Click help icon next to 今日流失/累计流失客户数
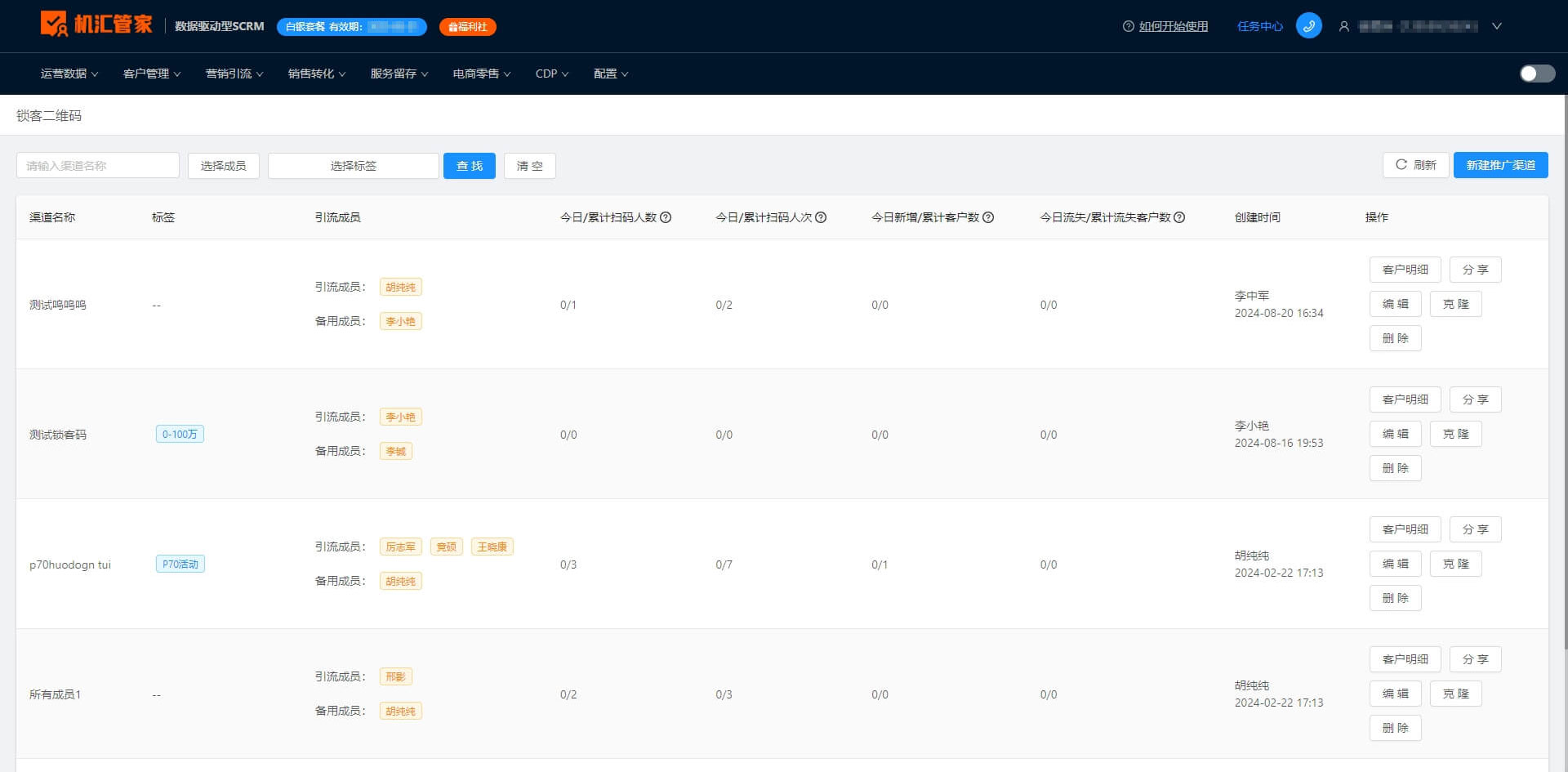Screen dimensions: 1568x772 click(1179, 217)
